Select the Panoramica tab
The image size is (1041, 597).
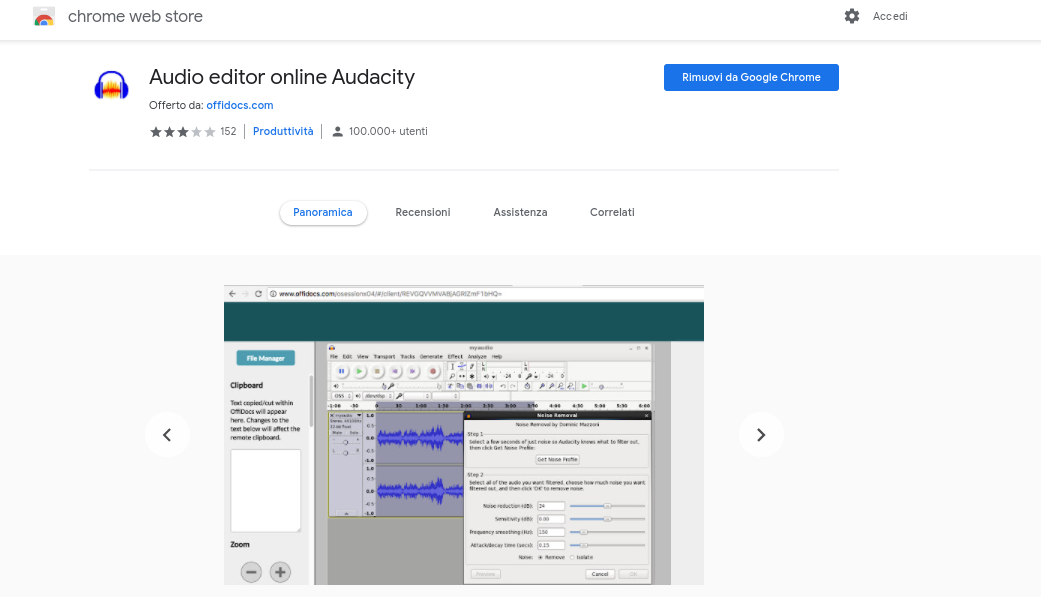tap(323, 213)
